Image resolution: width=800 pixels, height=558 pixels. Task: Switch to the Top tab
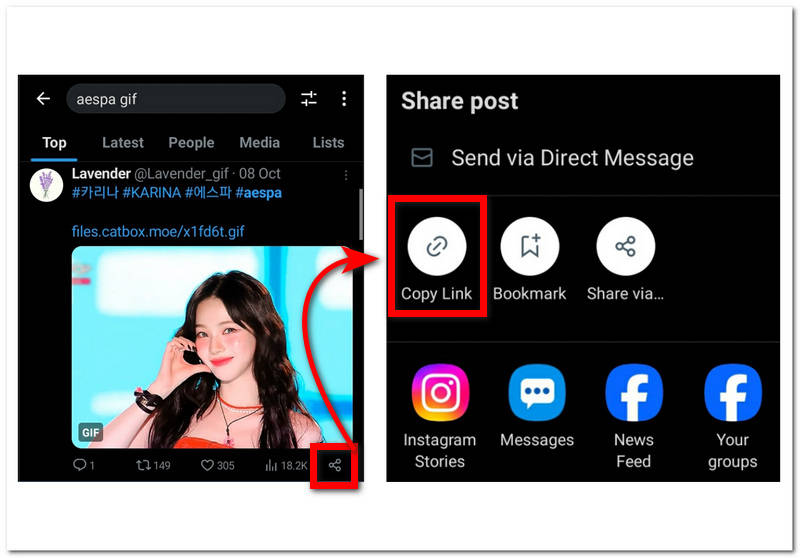[54, 143]
